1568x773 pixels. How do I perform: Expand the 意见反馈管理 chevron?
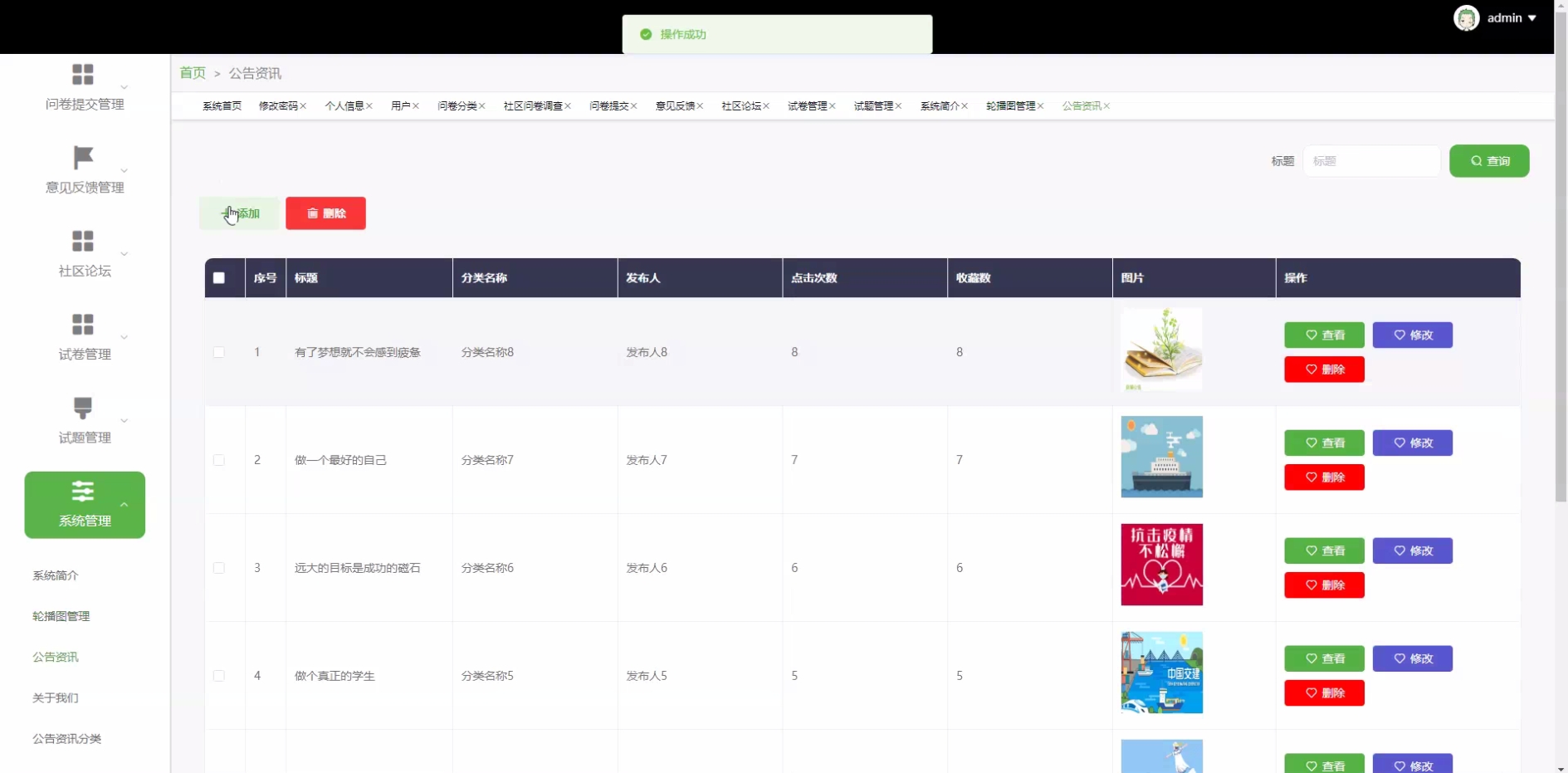[x=125, y=171]
